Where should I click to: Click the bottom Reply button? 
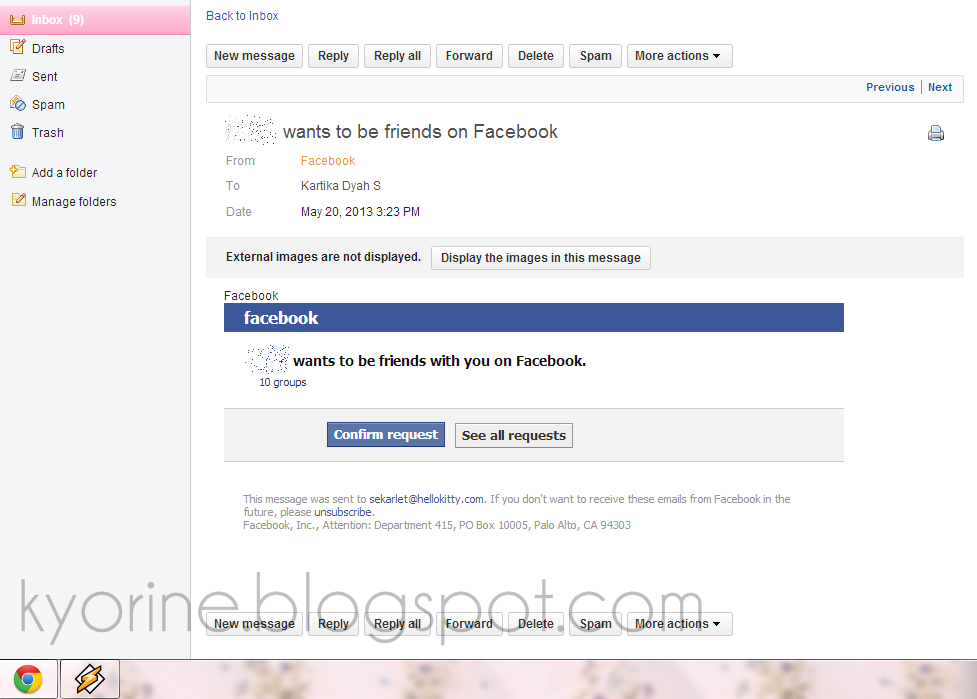(x=333, y=624)
